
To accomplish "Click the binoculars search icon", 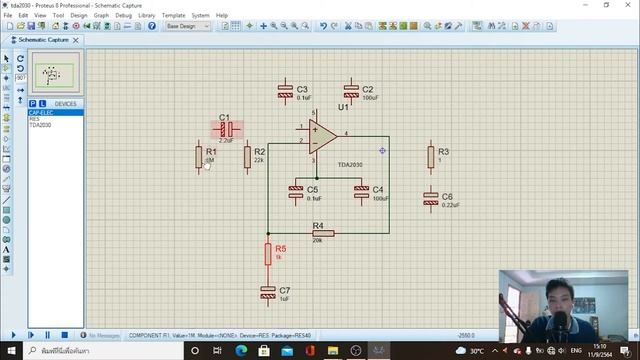I will (x=491, y=26).
